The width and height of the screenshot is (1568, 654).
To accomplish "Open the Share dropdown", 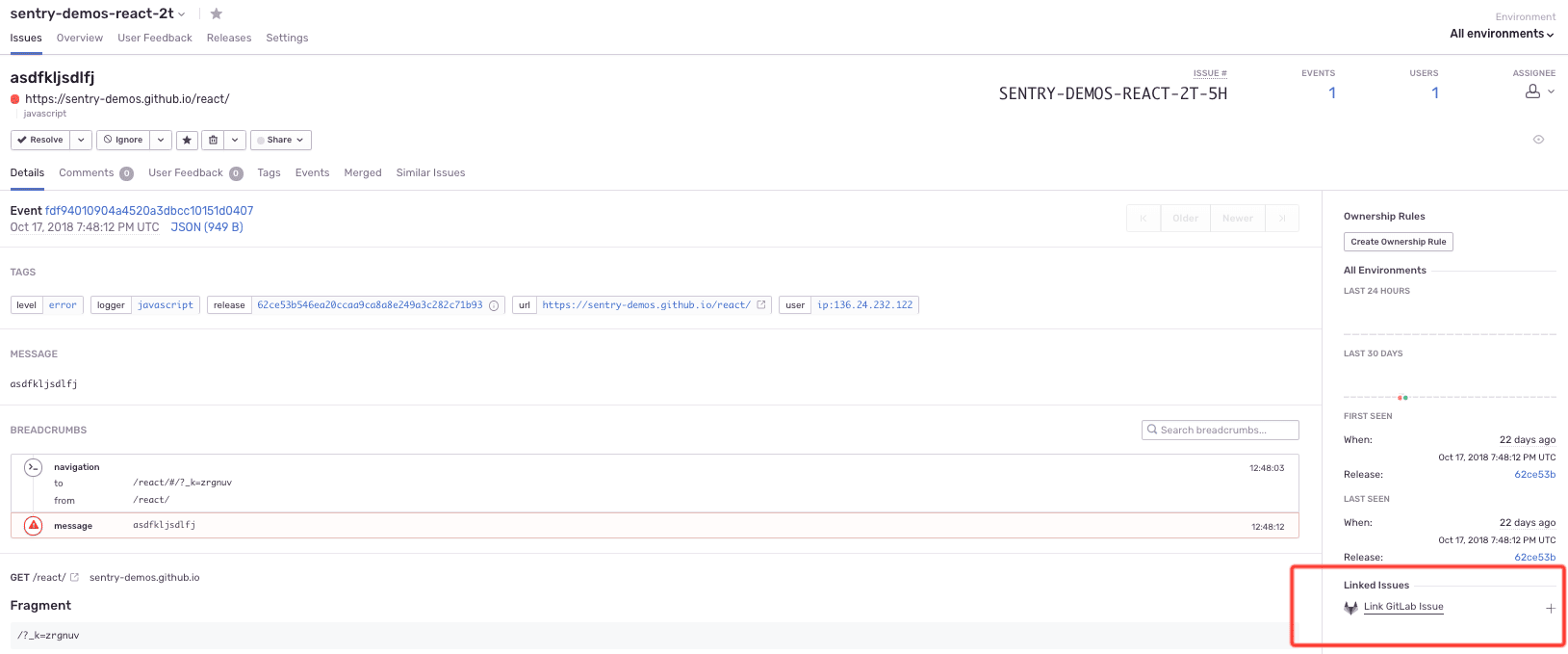I will click(x=281, y=140).
